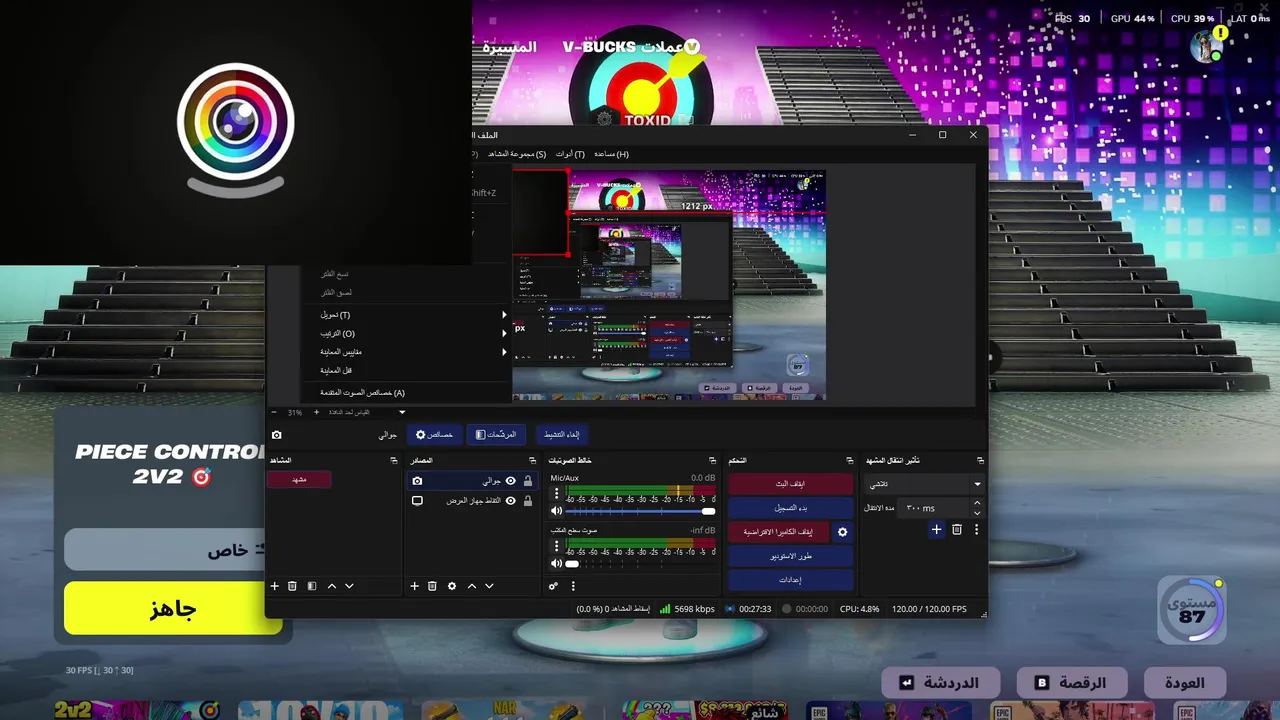Viewport: 1280px width, 720px height.
Task: Mute the Mic/Aux speaker icon
Action: pyautogui.click(x=557, y=511)
